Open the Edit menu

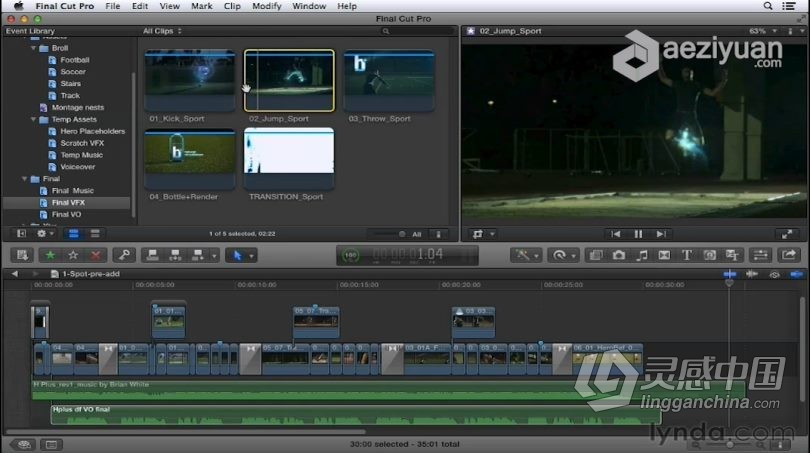[139, 6]
